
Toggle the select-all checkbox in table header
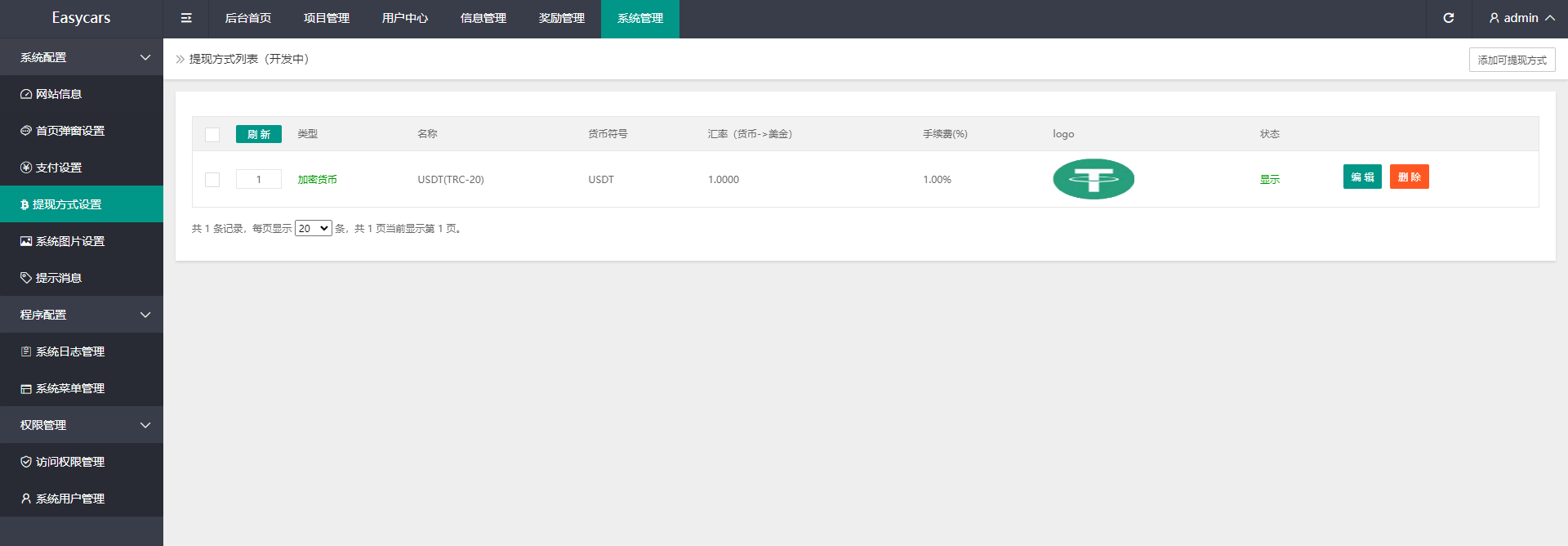pos(212,135)
